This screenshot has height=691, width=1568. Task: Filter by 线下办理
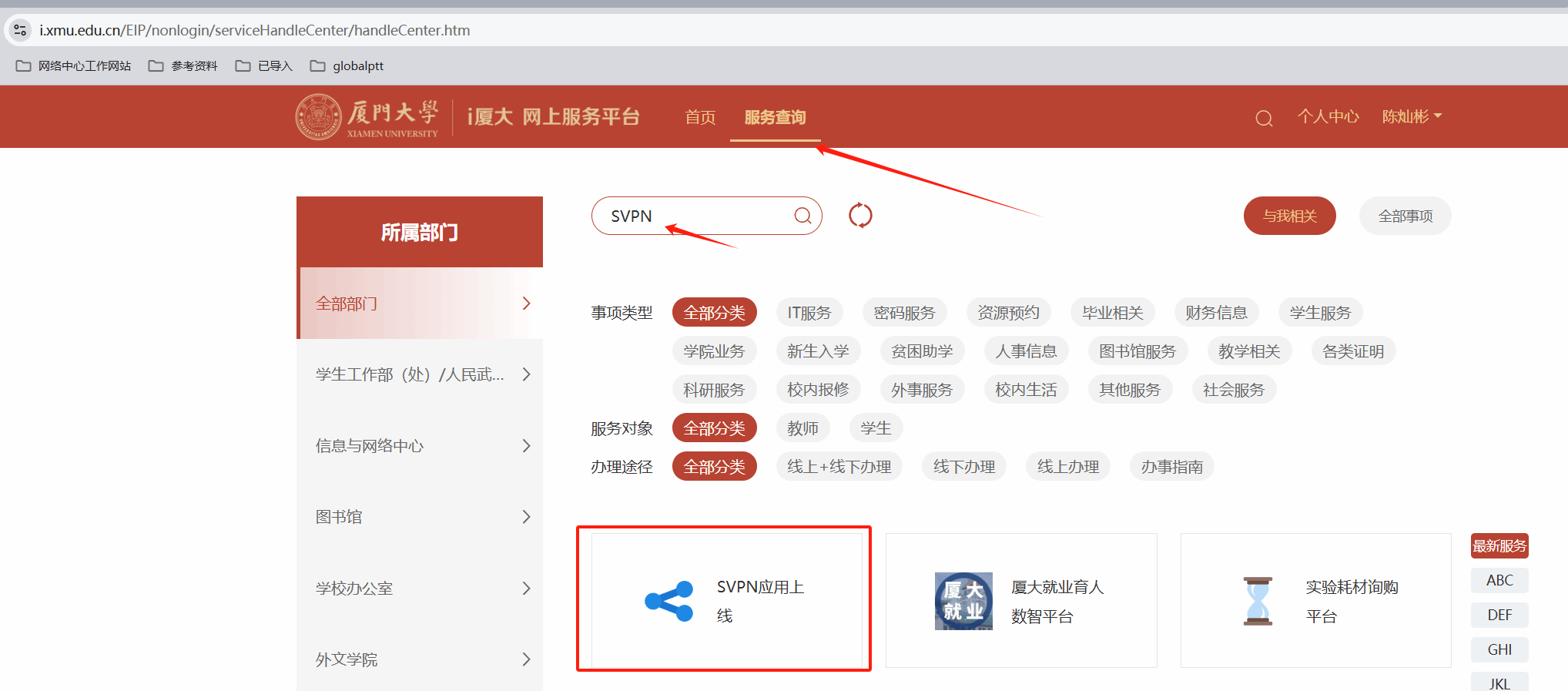point(964,467)
